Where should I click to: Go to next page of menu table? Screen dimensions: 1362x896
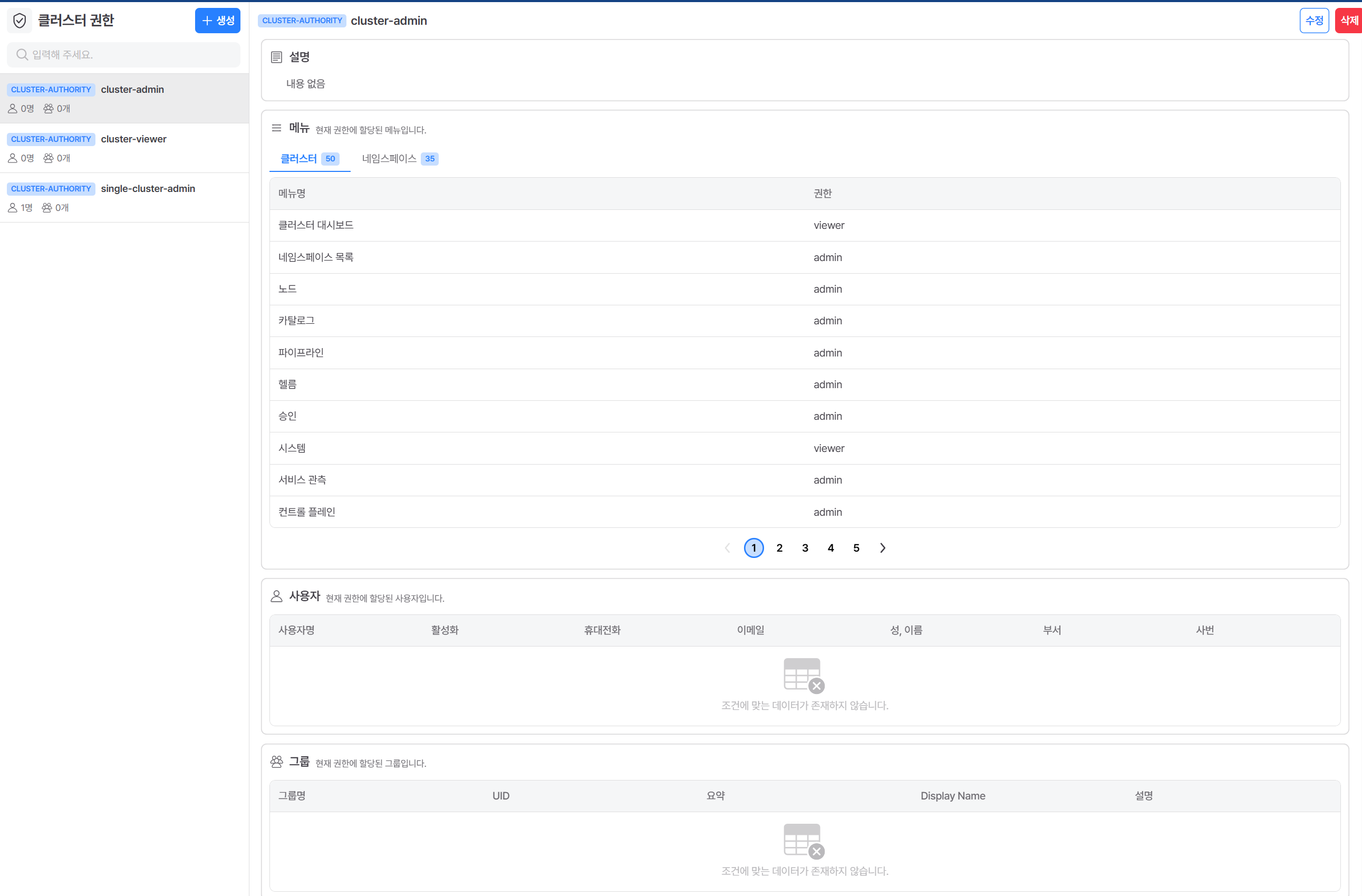(883, 548)
